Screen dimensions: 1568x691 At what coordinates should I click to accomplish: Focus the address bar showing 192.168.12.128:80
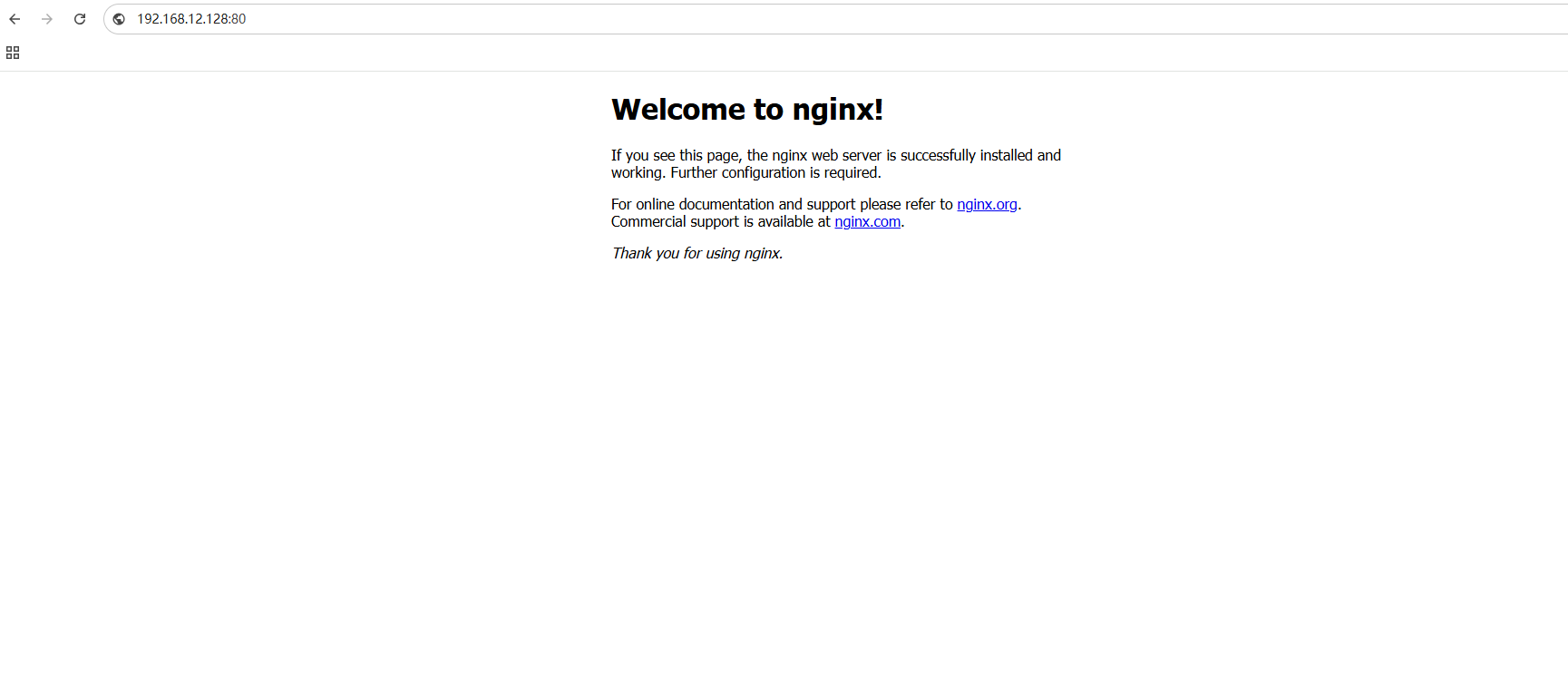[834, 19]
